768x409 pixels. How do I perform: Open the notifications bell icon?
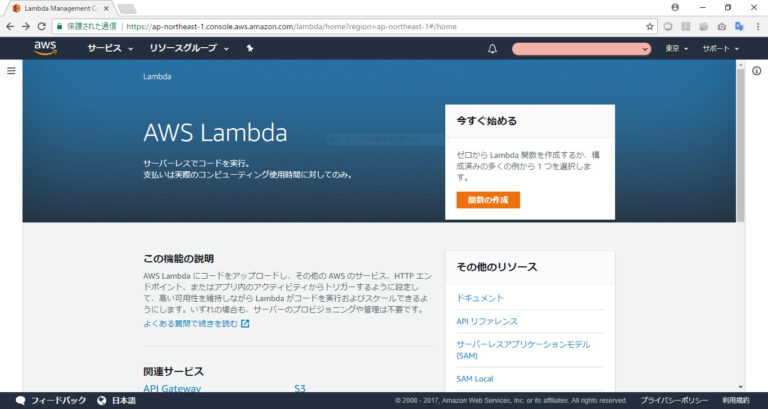click(x=492, y=48)
